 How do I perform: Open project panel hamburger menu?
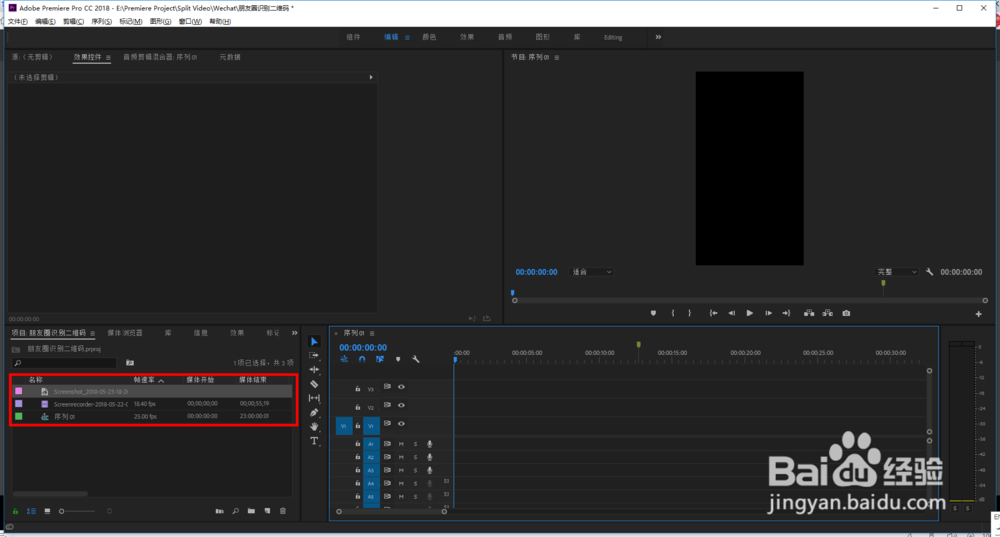click(x=92, y=333)
